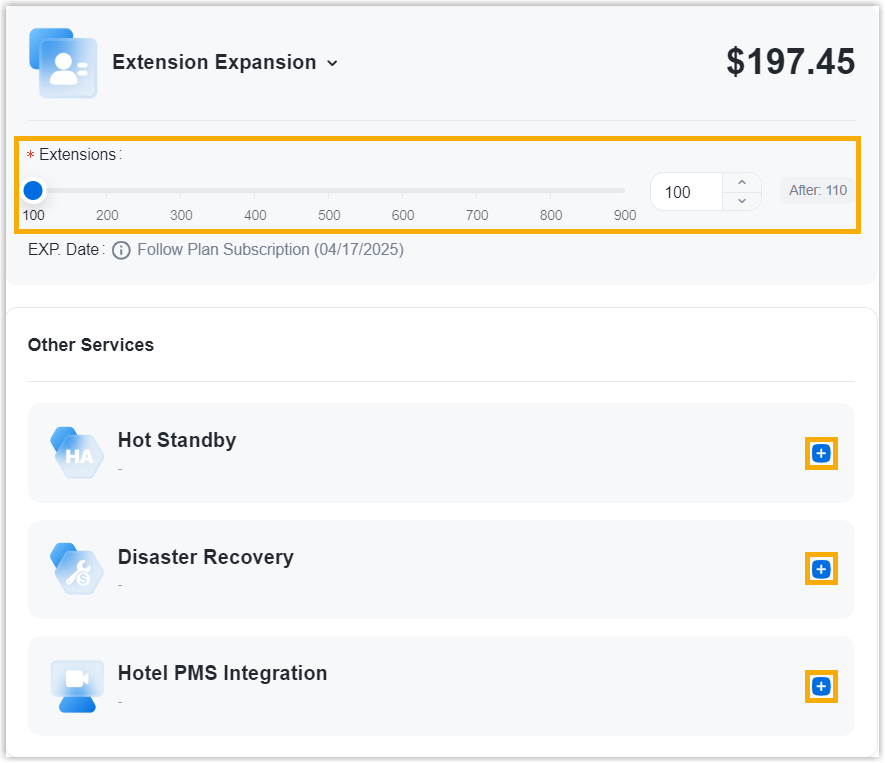The image size is (885, 763).
Task: Click the Follow Plan Subscription date text
Action: click(270, 250)
